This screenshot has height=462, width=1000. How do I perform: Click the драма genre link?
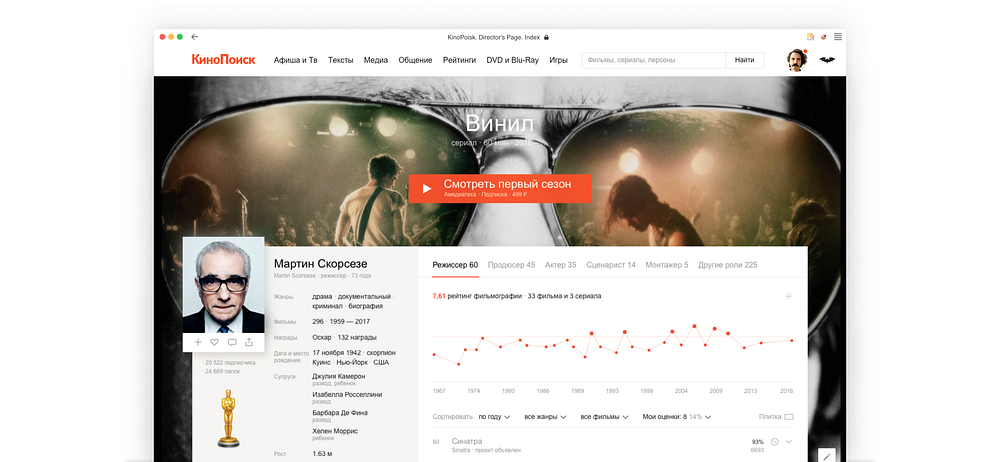[x=322, y=297]
